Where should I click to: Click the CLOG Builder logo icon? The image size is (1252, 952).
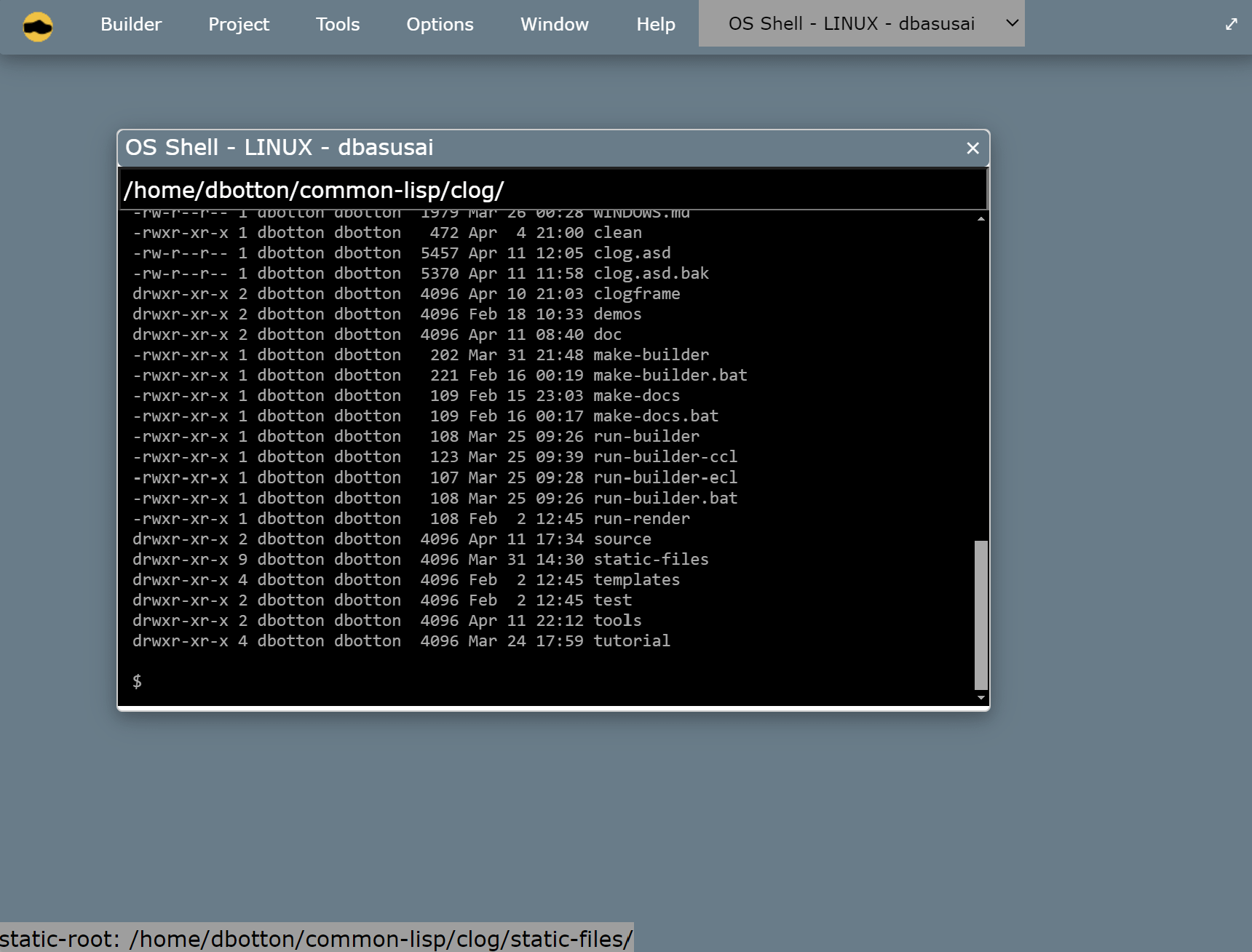point(38,27)
